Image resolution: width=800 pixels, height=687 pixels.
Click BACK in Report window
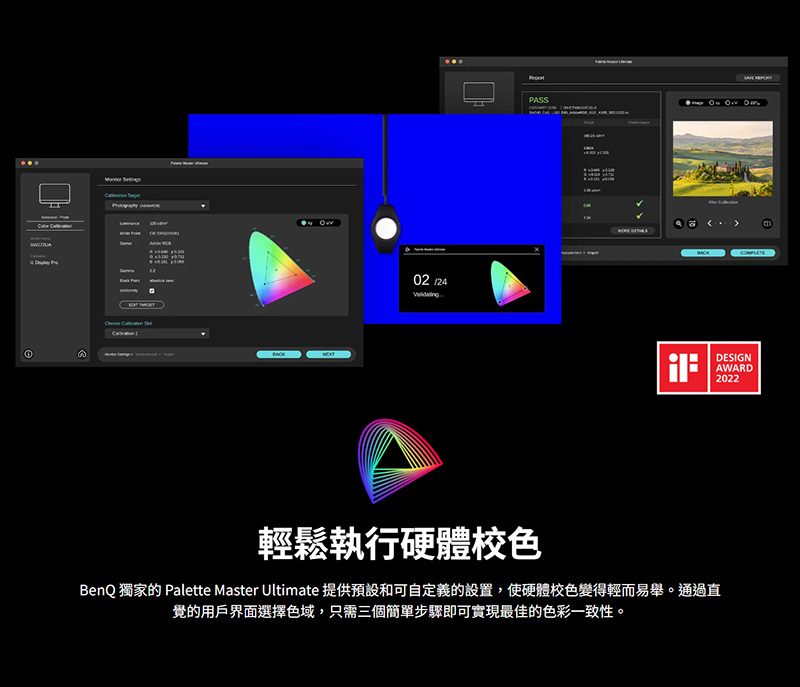click(703, 252)
